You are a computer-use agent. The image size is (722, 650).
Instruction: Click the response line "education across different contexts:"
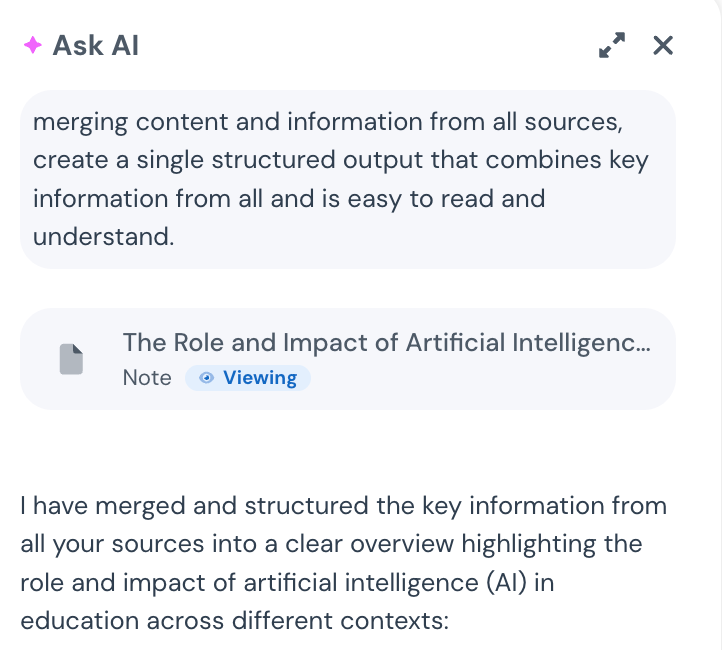click(x=232, y=620)
